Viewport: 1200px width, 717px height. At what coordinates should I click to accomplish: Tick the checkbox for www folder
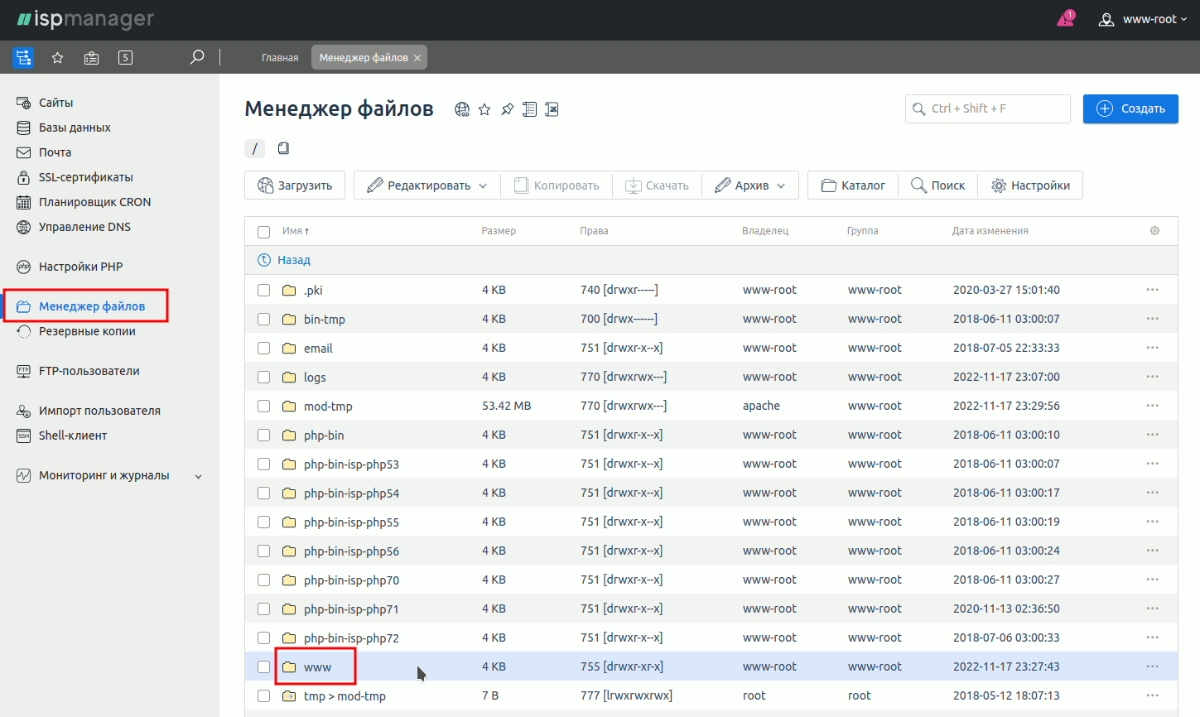coord(264,667)
